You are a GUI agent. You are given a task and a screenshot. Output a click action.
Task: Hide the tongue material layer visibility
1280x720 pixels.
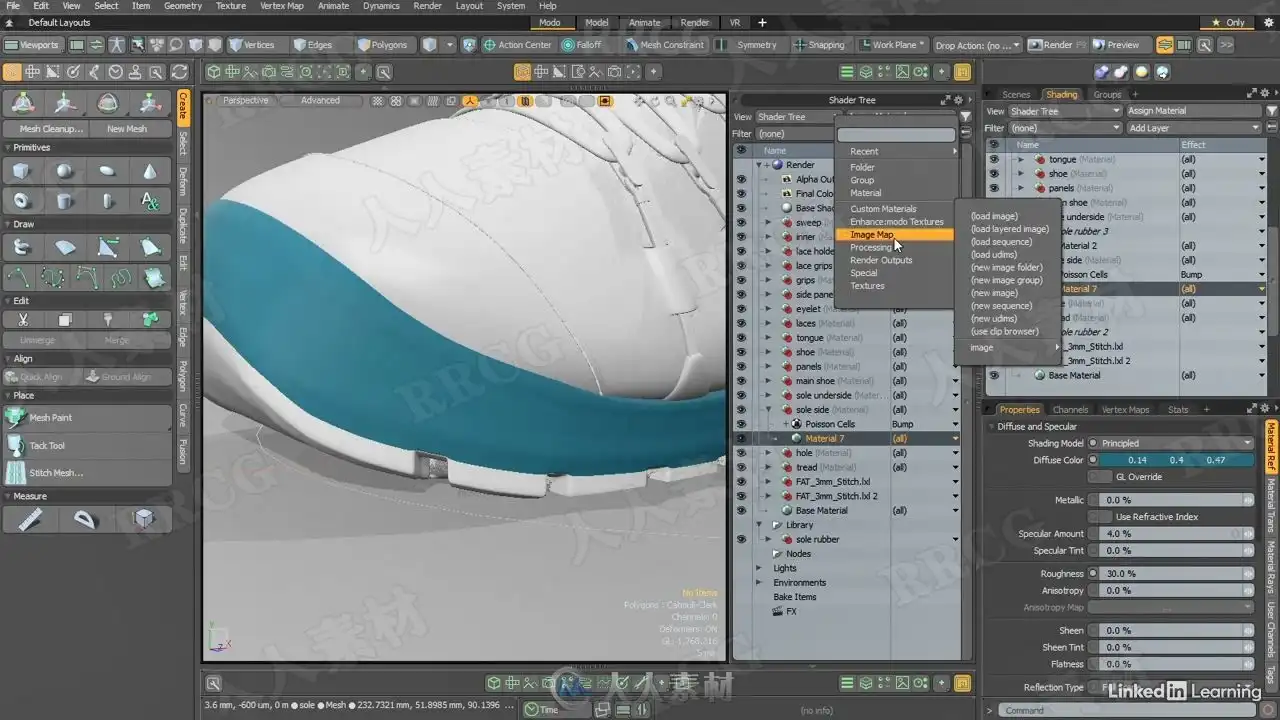(x=741, y=338)
